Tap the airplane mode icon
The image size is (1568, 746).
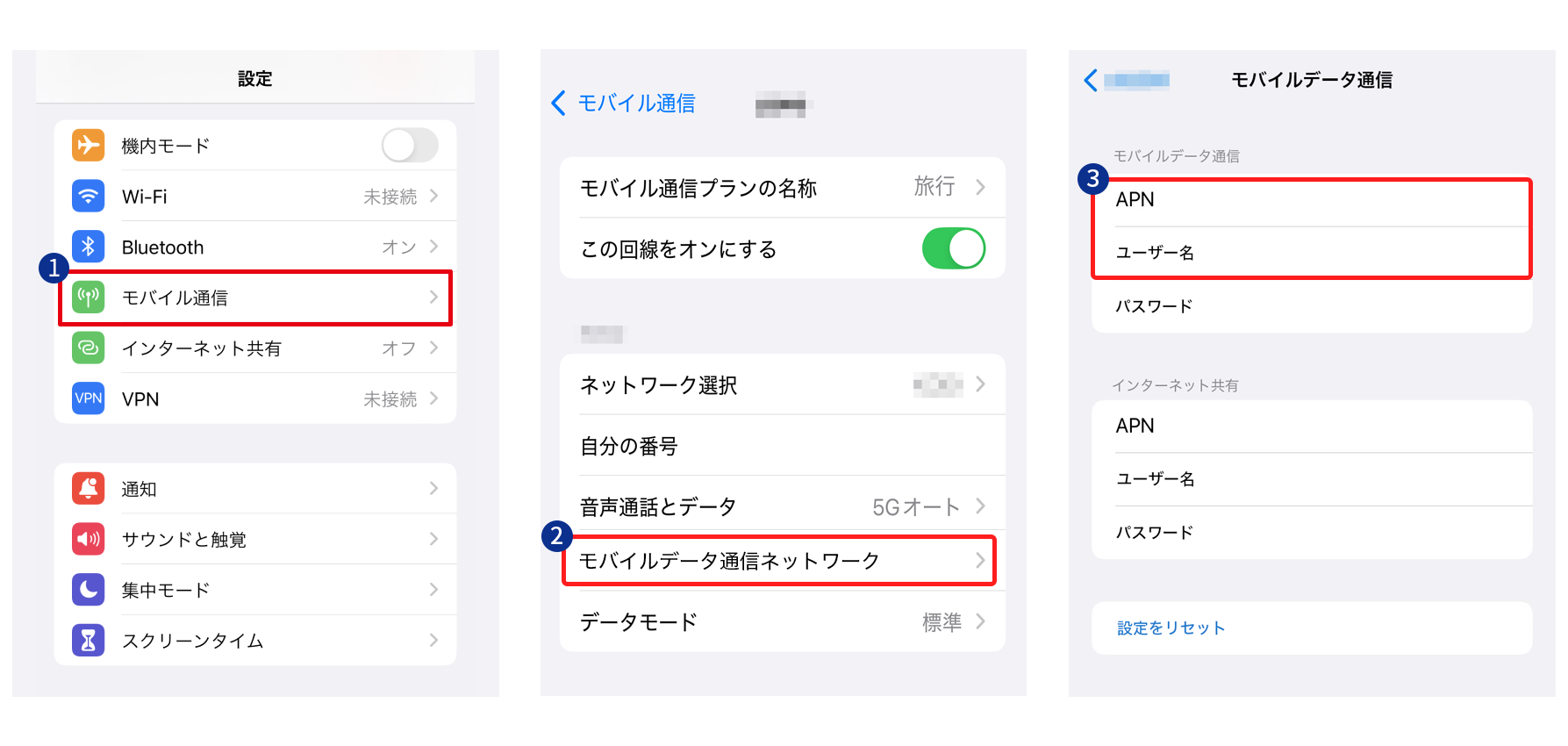click(x=88, y=145)
